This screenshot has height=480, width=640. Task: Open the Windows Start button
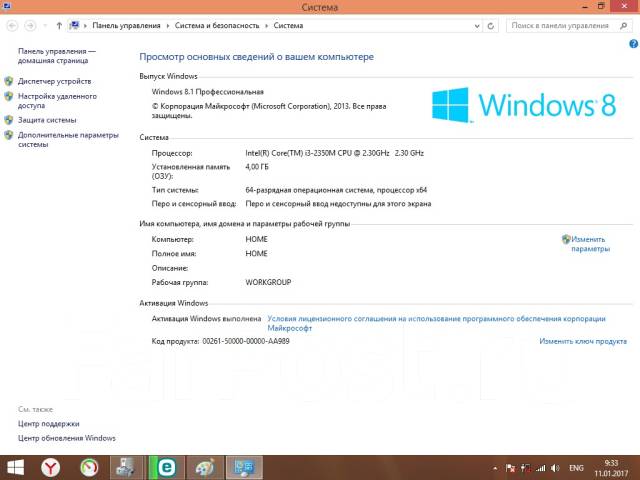(14, 467)
